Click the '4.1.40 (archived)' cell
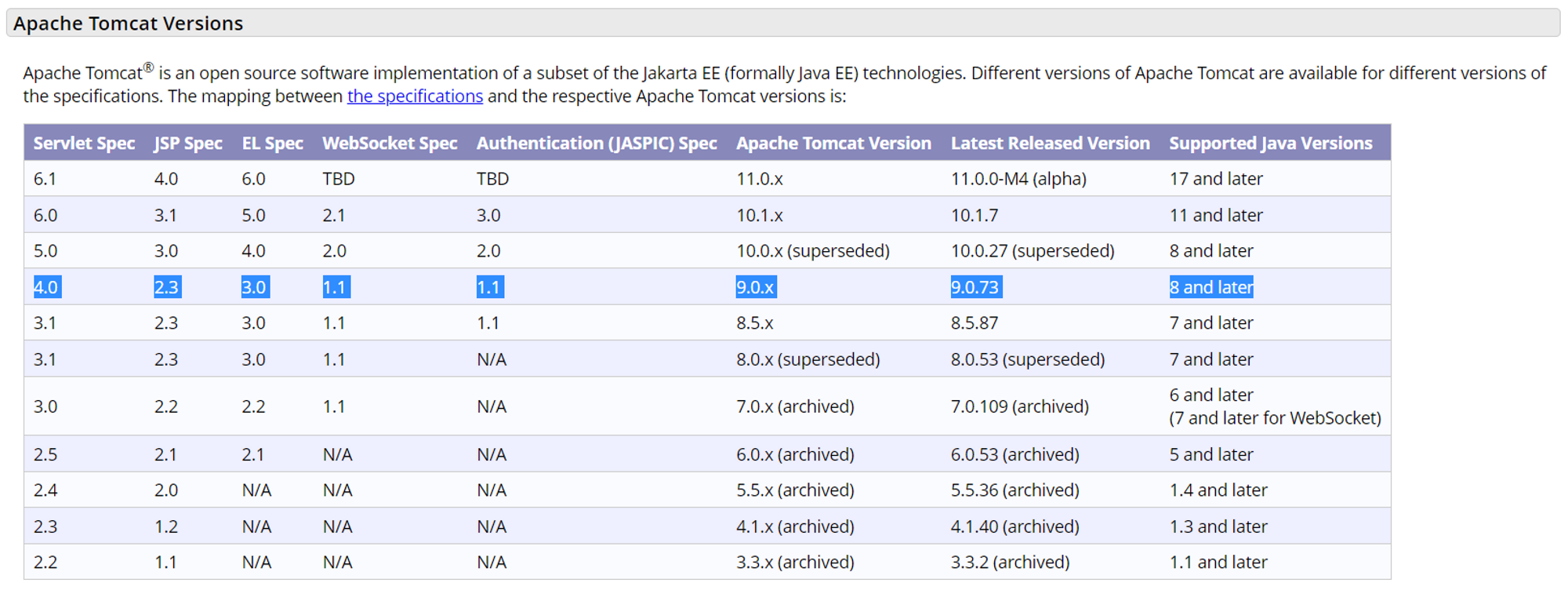 pos(1015,526)
